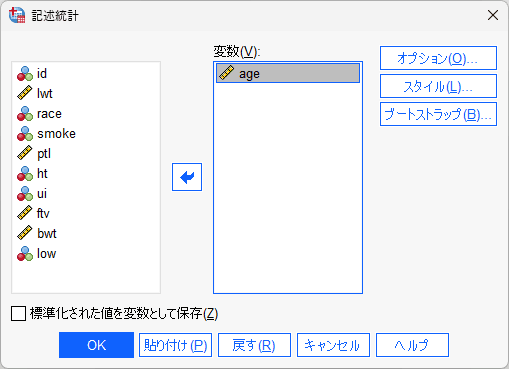Image resolution: width=509 pixels, height=369 pixels.
Task: Click the nominal icon beside race
Action: point(25,114)
